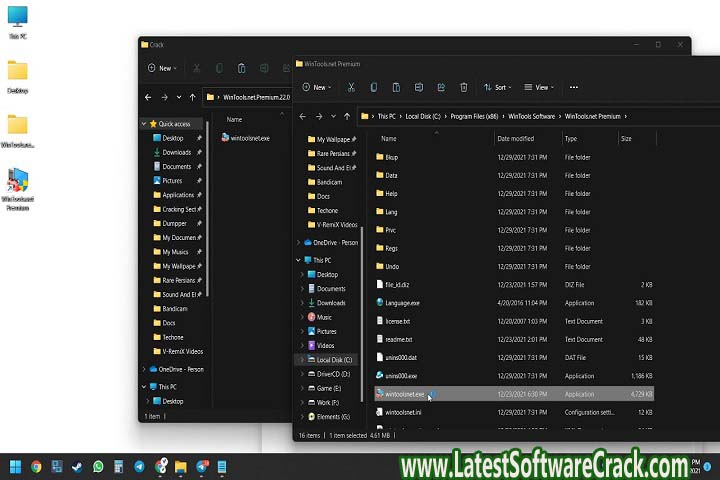Screen dimensions: 720x480
Task: Click Rename icon in WinTools.net Premium toolbar
Action: pyautogui.click(x=418, y=87)
